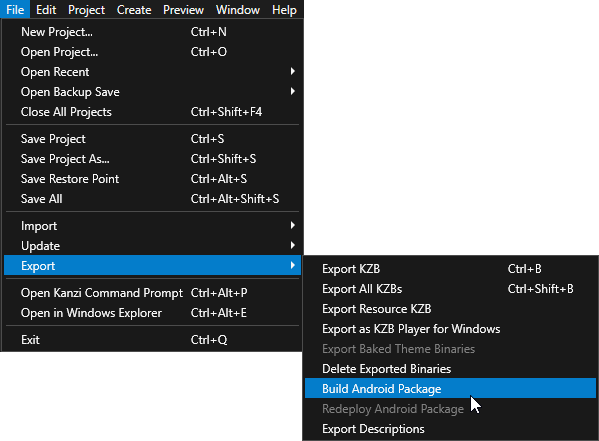Choose New Project from File menu
This screenshot has width=599, height=441.
pos(152,32)
